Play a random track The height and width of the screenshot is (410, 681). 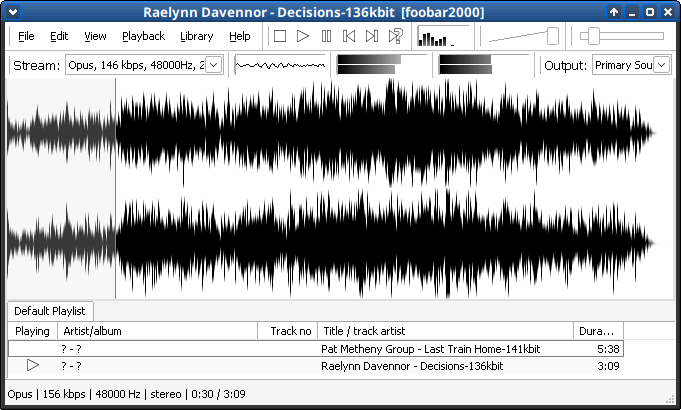[395, 36]
